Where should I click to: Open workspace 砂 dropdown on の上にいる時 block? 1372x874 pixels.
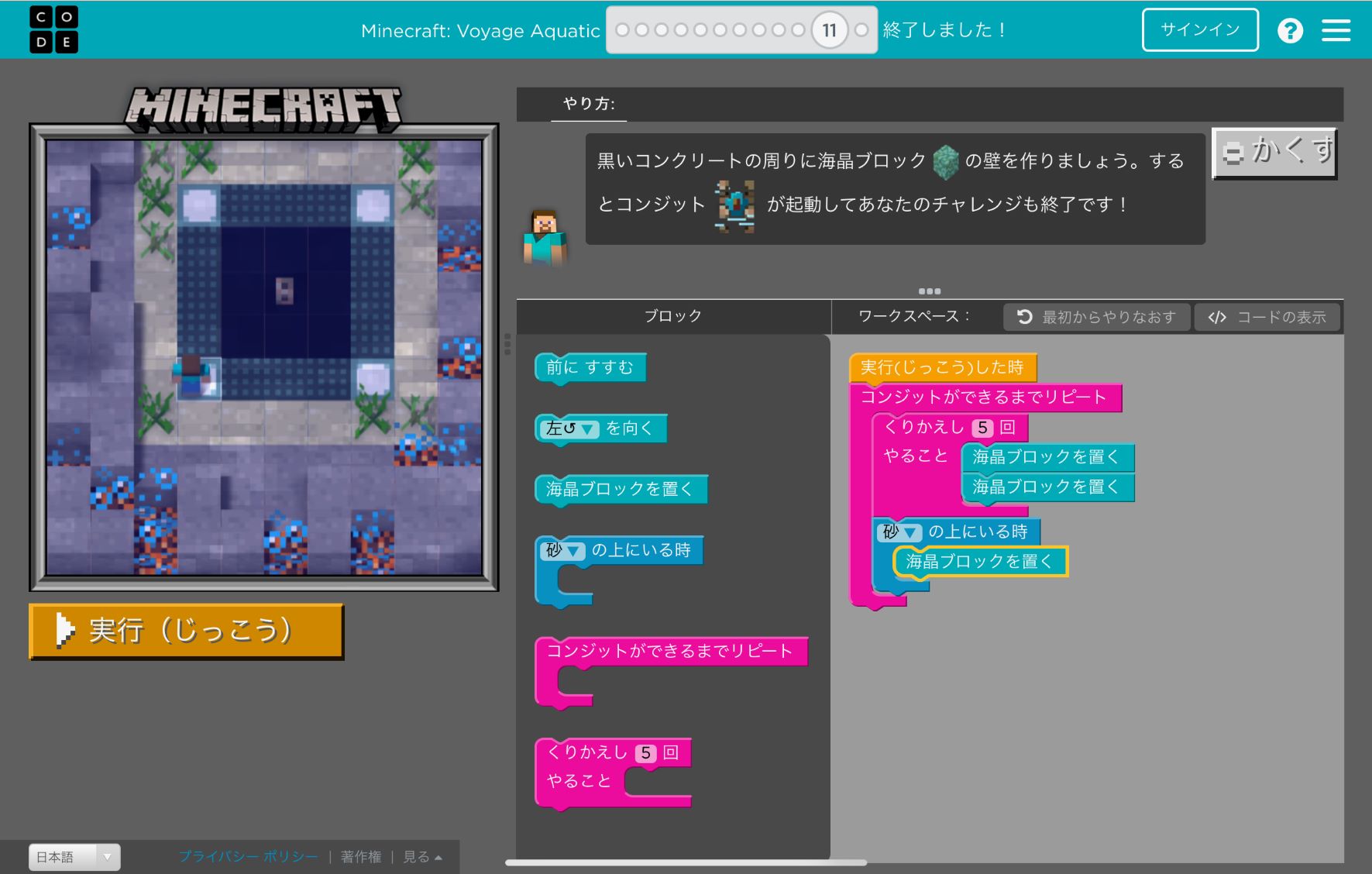point(900,532)
